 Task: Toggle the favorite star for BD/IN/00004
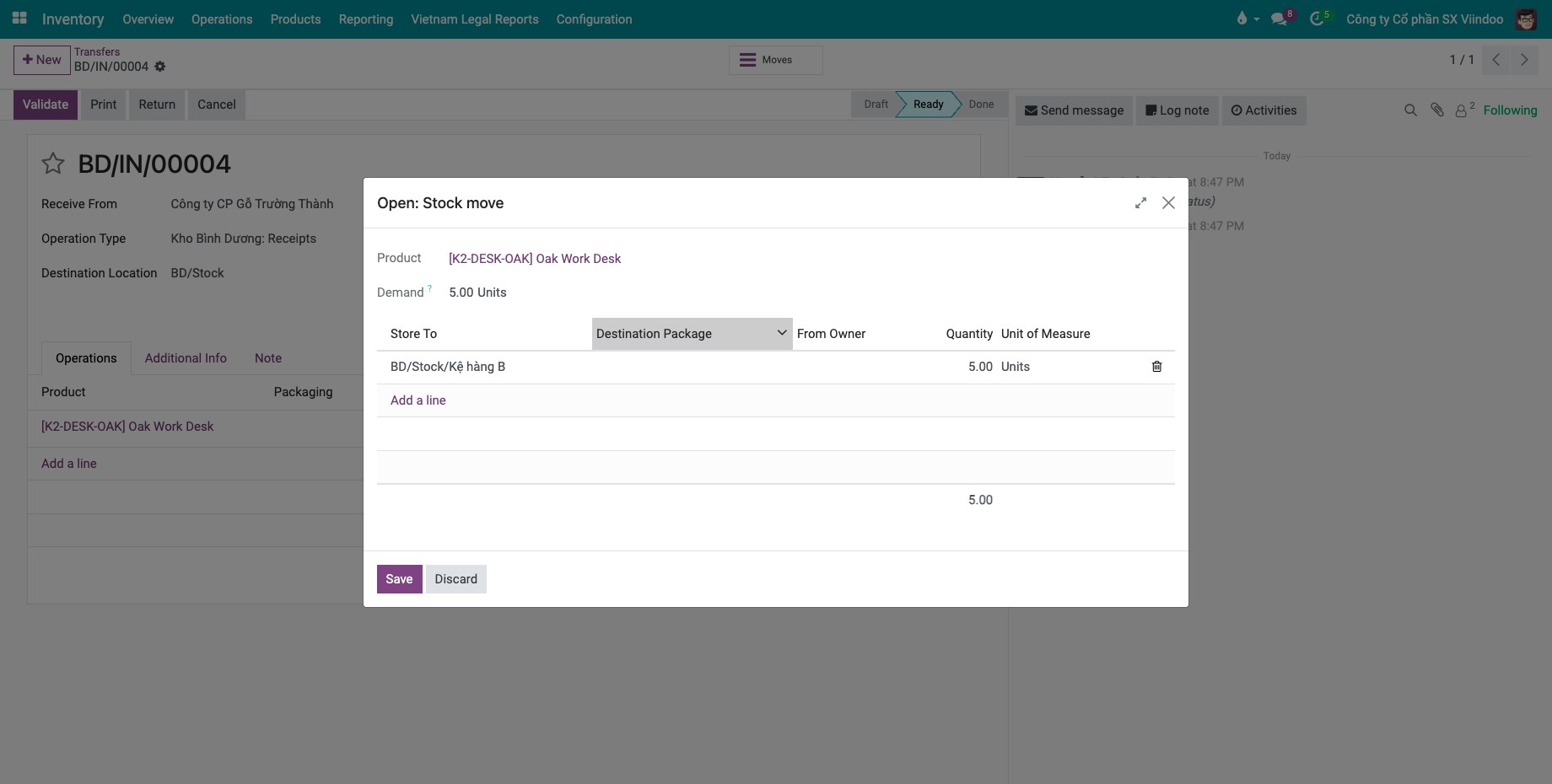pos(53,164)
